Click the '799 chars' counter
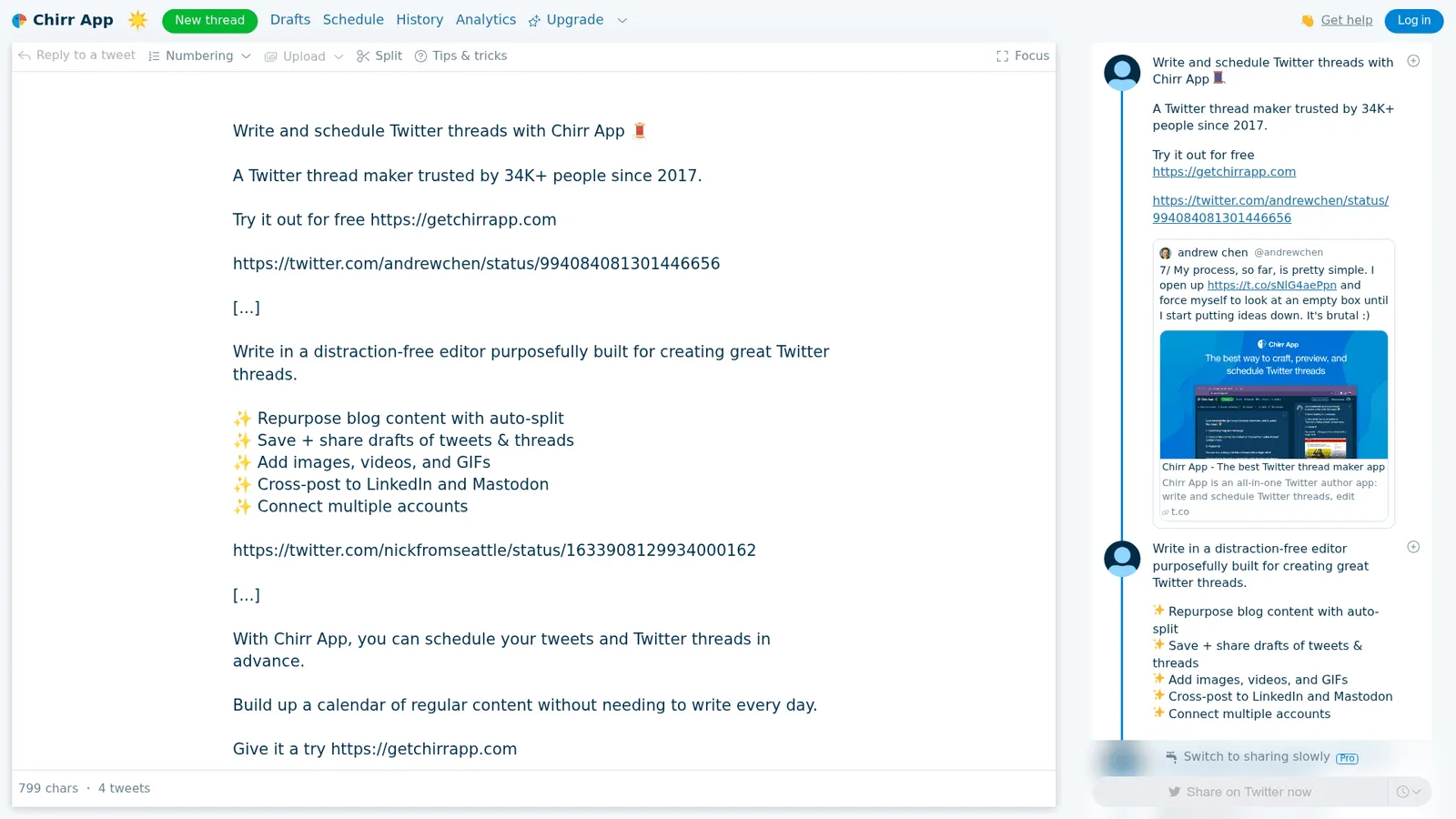 (x=48, y=788)
